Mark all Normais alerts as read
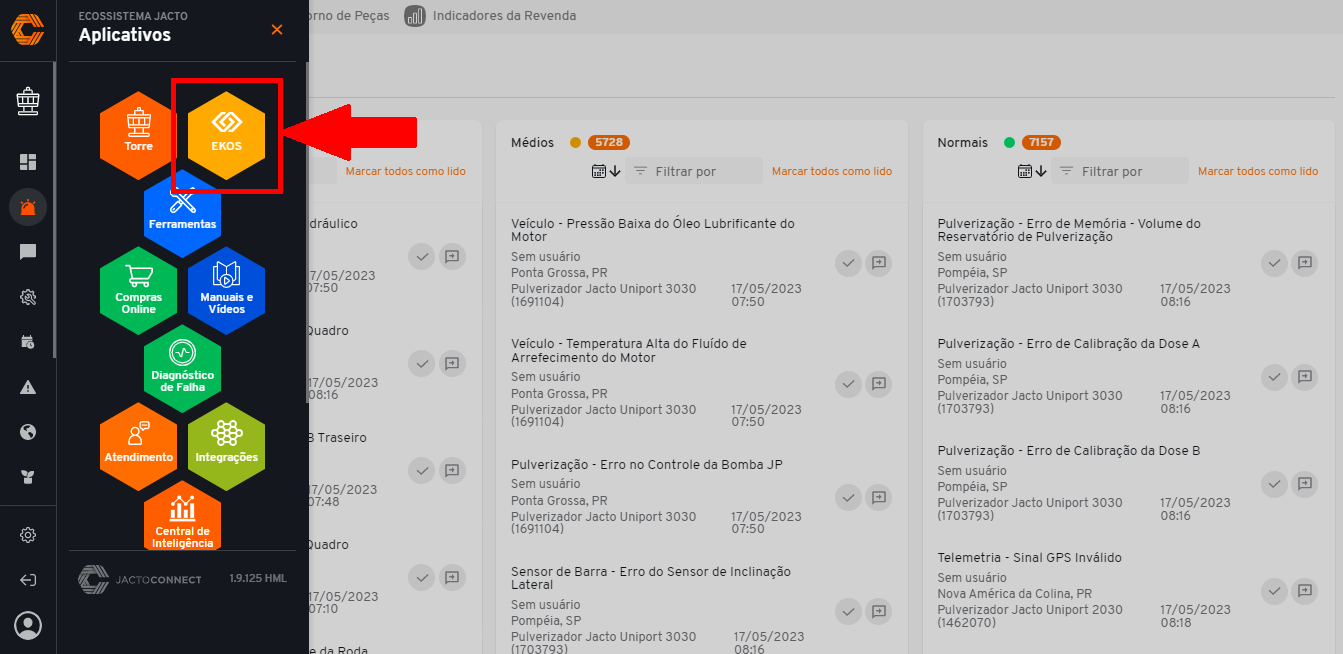The height and width of the screenshot is (654, 1343). (x=1258, y=171)
